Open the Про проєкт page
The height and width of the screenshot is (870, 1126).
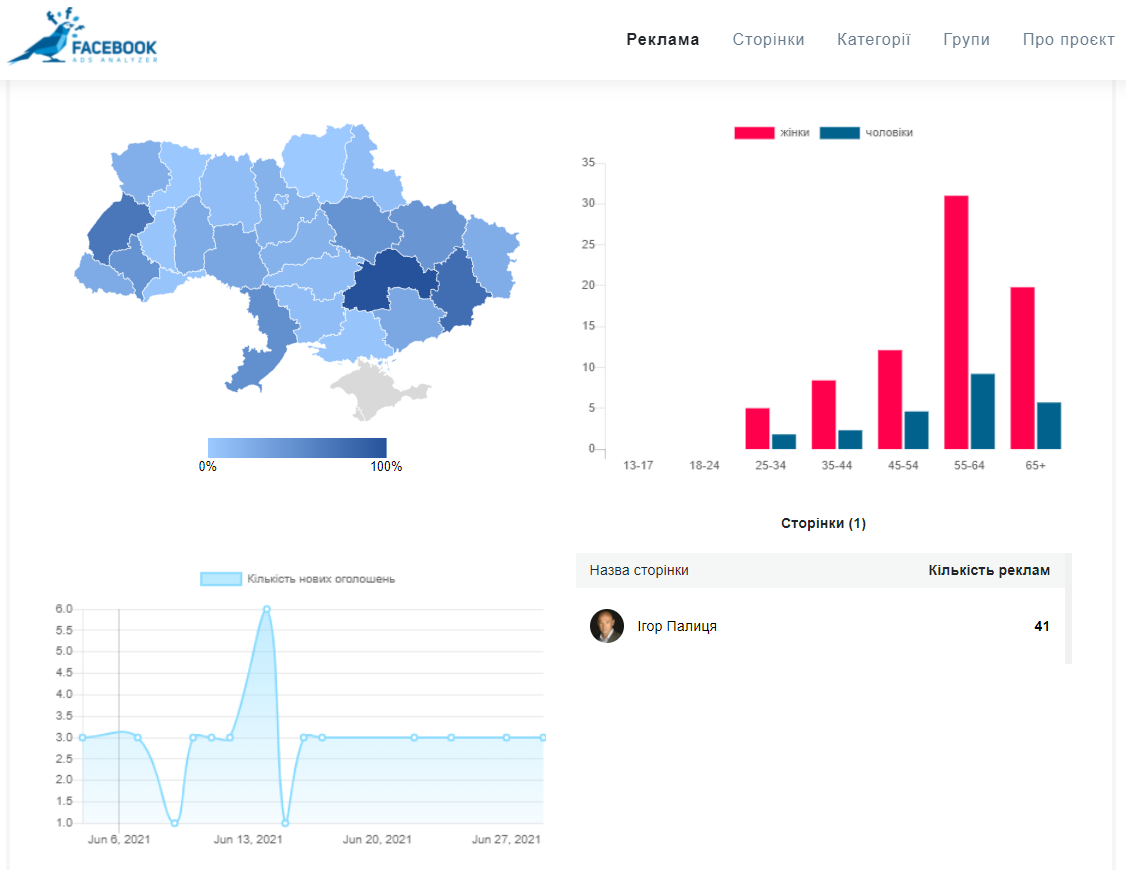(1068, 40)
